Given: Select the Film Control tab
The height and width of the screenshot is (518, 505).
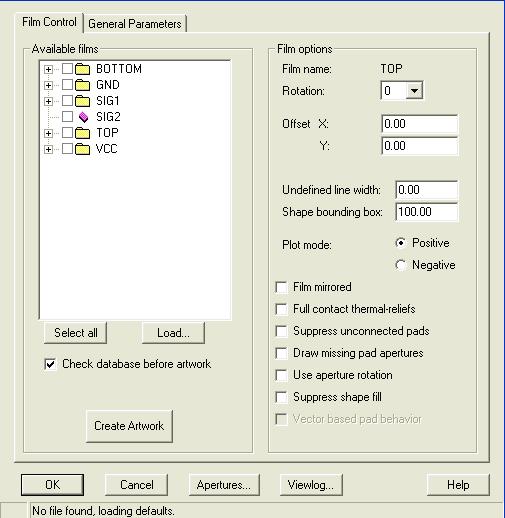Looking at the screenshot, I should coord(49,22).
